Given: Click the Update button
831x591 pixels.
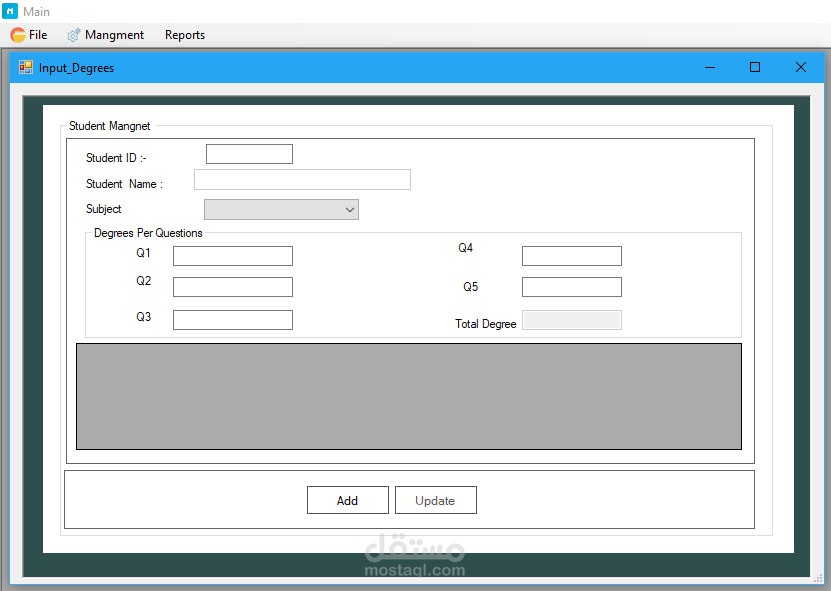Looking at the screenshot, I should coord(436,500).
